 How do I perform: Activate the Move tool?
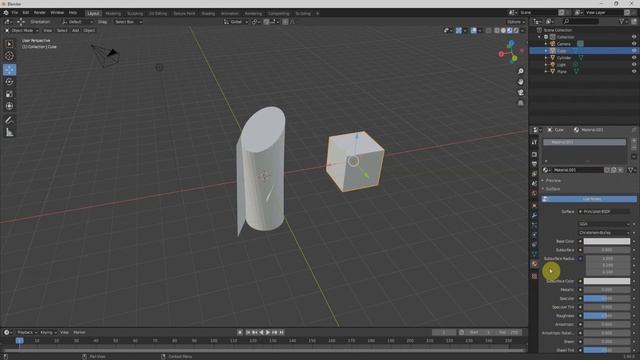(9, 69)
